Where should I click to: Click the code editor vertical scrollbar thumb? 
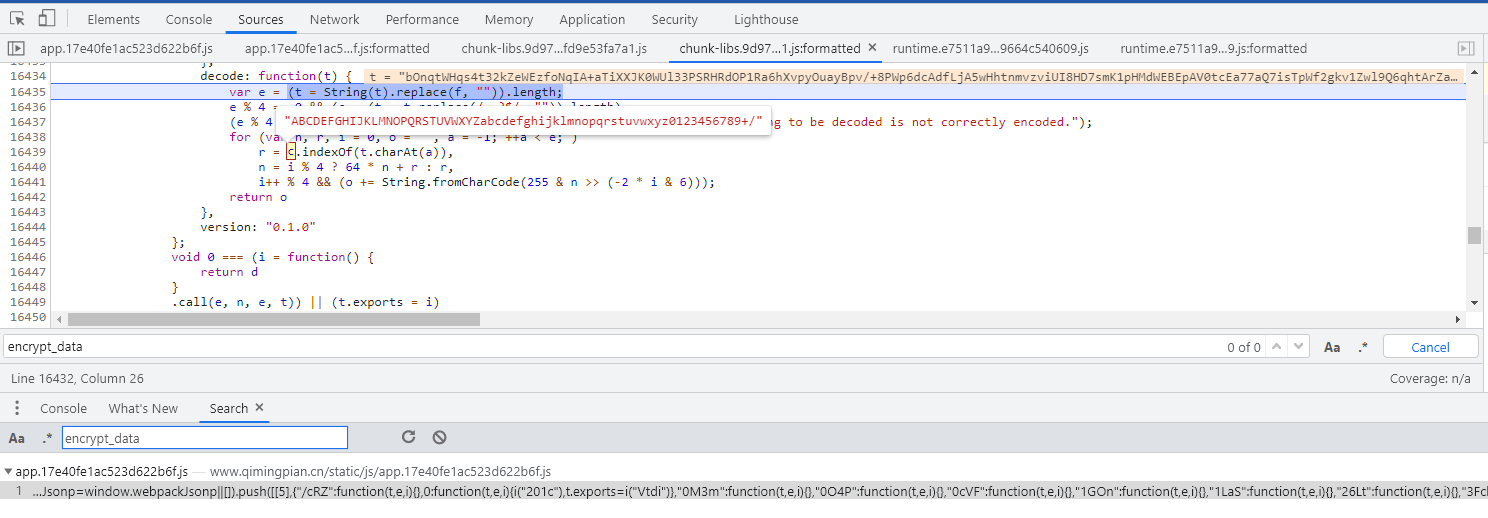pyautogui.click(x=1474, y=235)
